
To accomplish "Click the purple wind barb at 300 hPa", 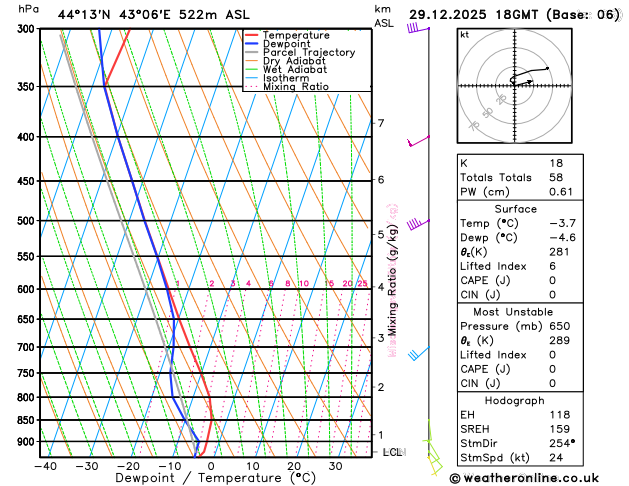I will pos(418,28).
